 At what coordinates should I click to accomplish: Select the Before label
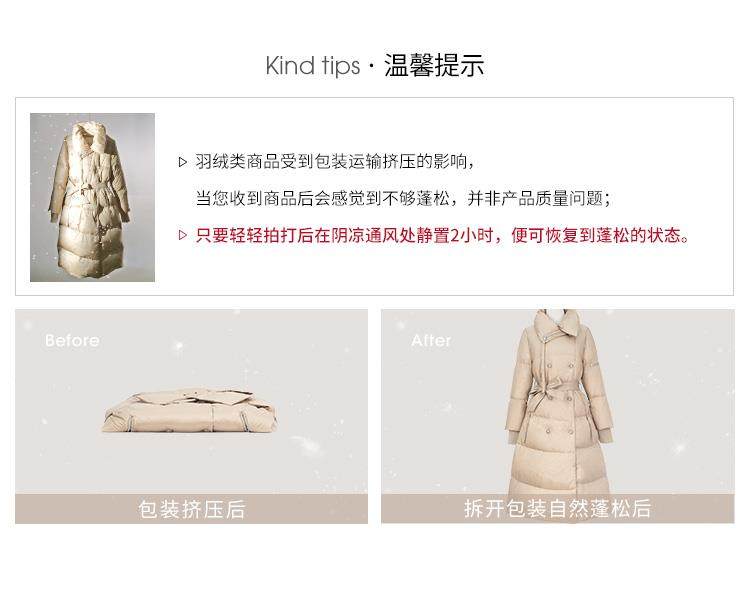72,341
